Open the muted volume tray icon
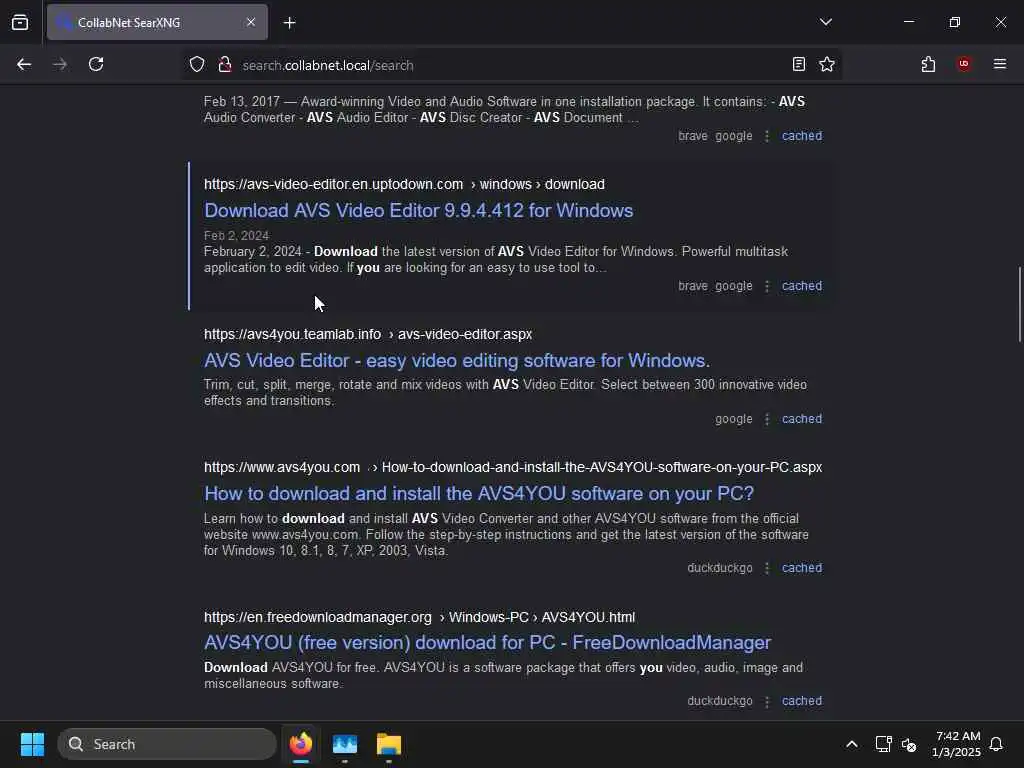The image size is (1024, 768). 908,744
